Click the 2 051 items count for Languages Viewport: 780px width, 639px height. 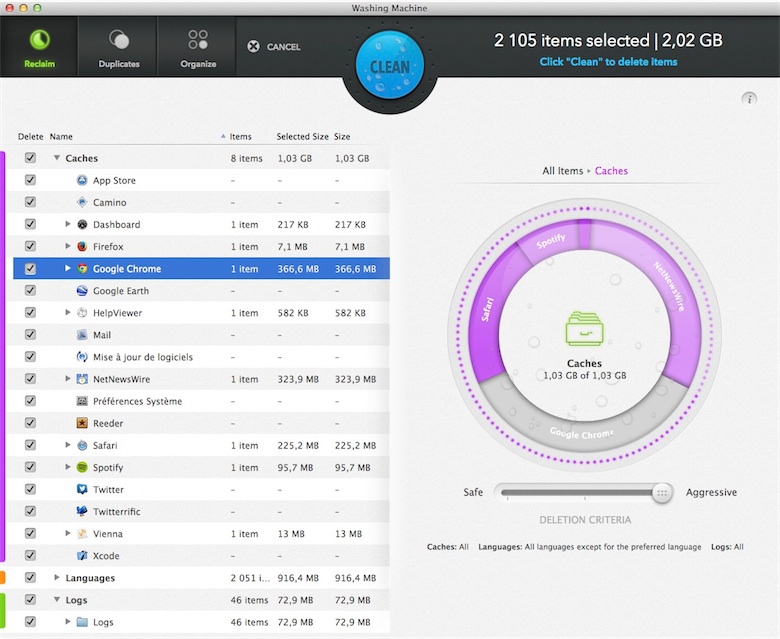point(250,578)
